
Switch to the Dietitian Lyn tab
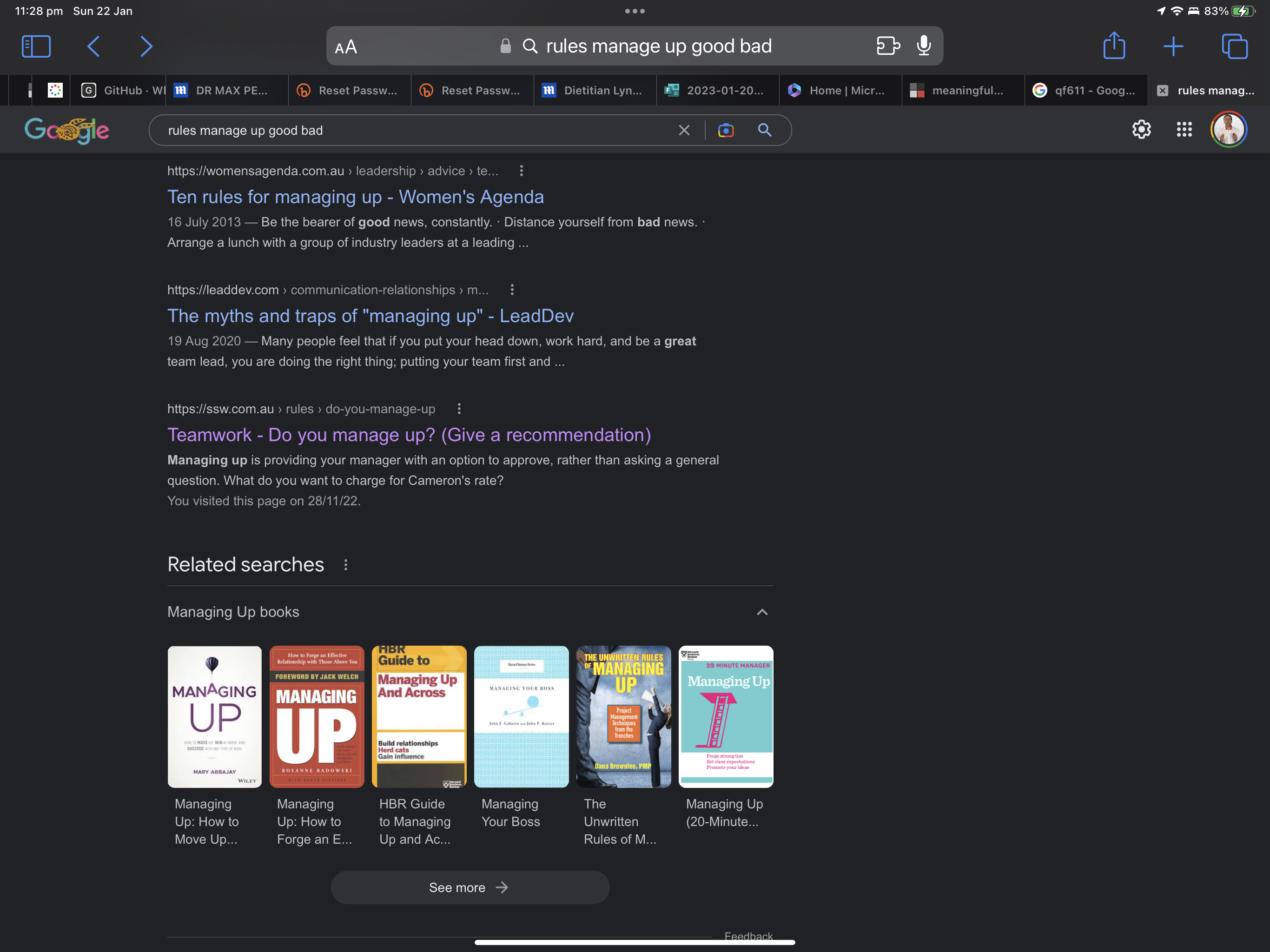tap(595, 91)
